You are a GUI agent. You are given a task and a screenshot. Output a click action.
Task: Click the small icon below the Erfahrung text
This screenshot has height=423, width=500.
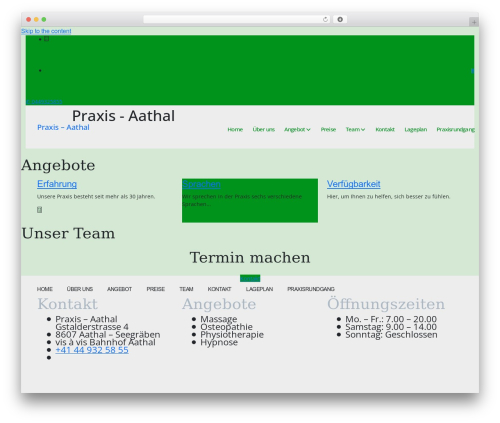point(39,210)
